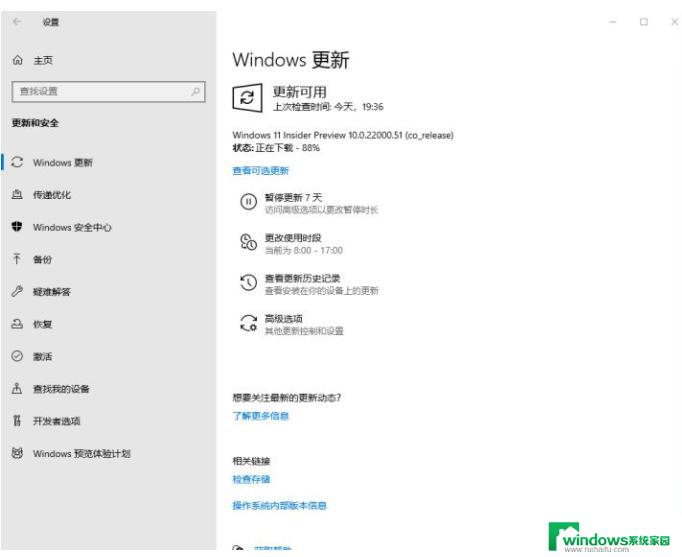
Task: Click the Windows 11 Insider Preview update text
Action: tap(343, 135)
